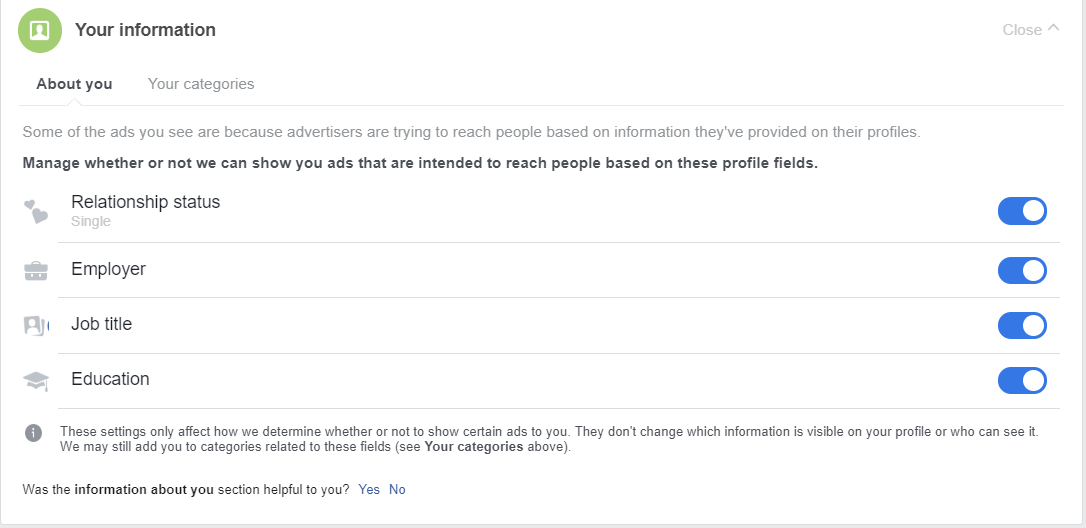Select the Relationship status row label
The height and width of the screenshot is (528, 1086).
point(145,202)
